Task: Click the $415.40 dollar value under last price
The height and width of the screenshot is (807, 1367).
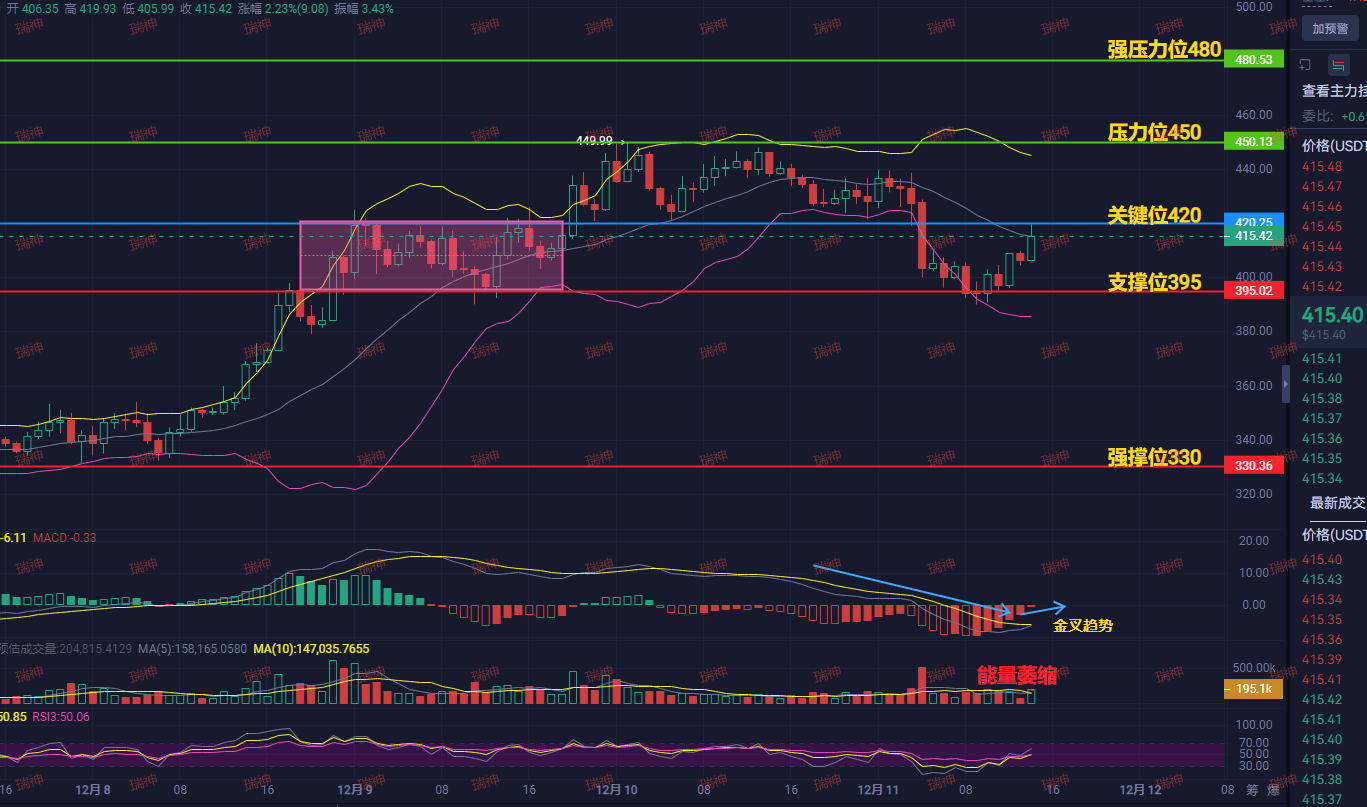Action: (x=1324, y=335)
